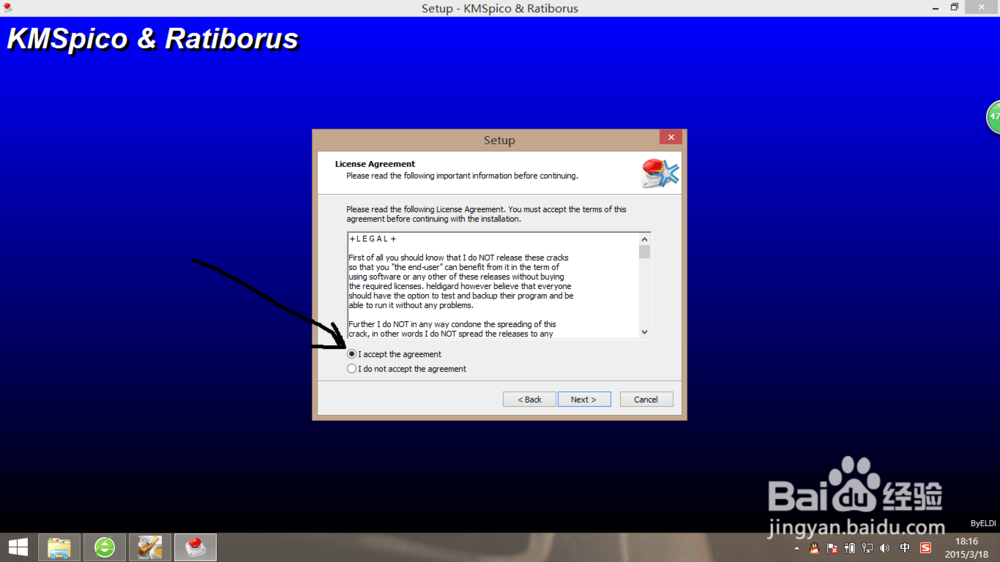Open File Explorer from the taskbar
This screenshot has height=562, width=1000.
(x=59, y=547)
